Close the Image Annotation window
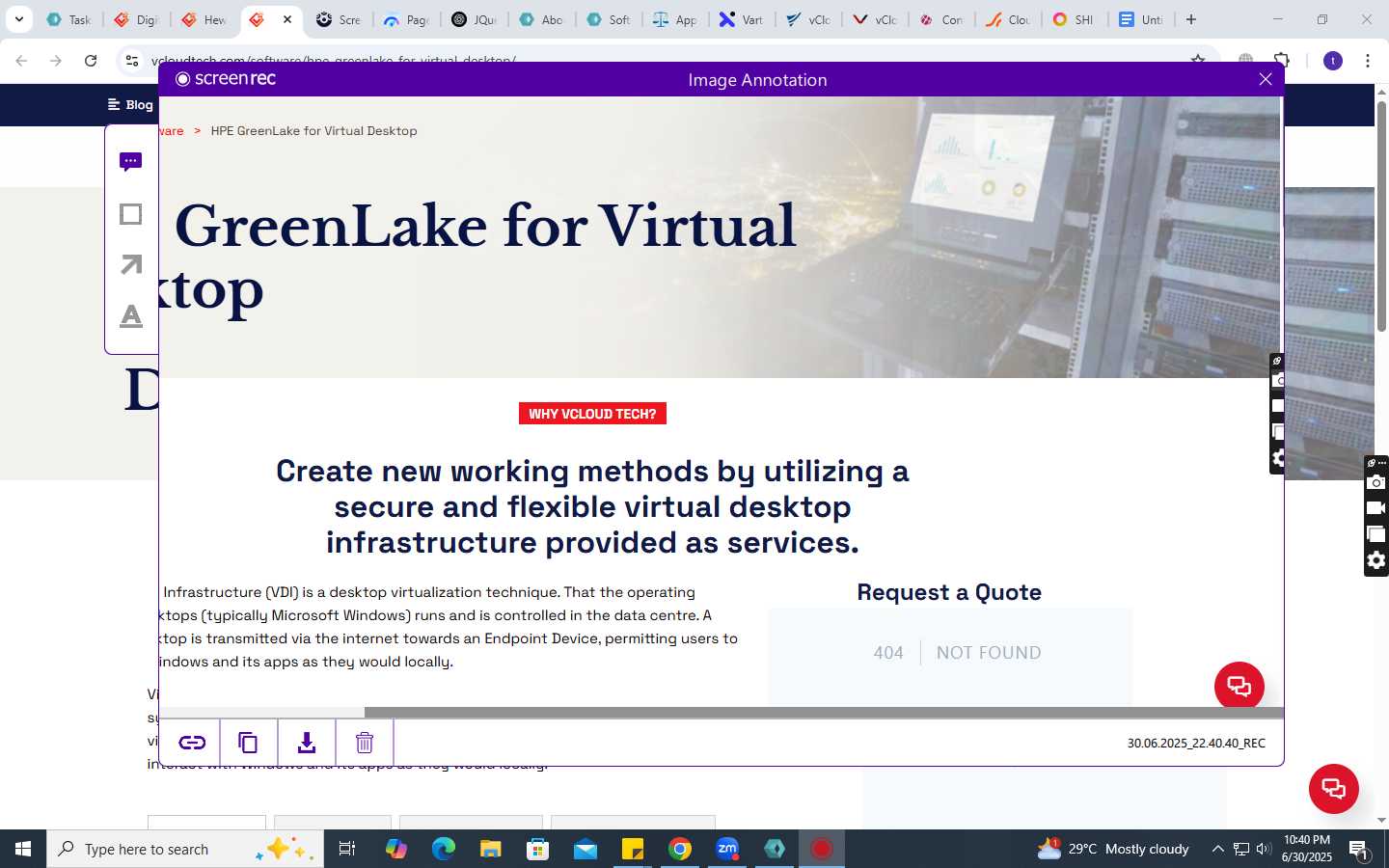1389x868 pixels. coord(1266,79)
